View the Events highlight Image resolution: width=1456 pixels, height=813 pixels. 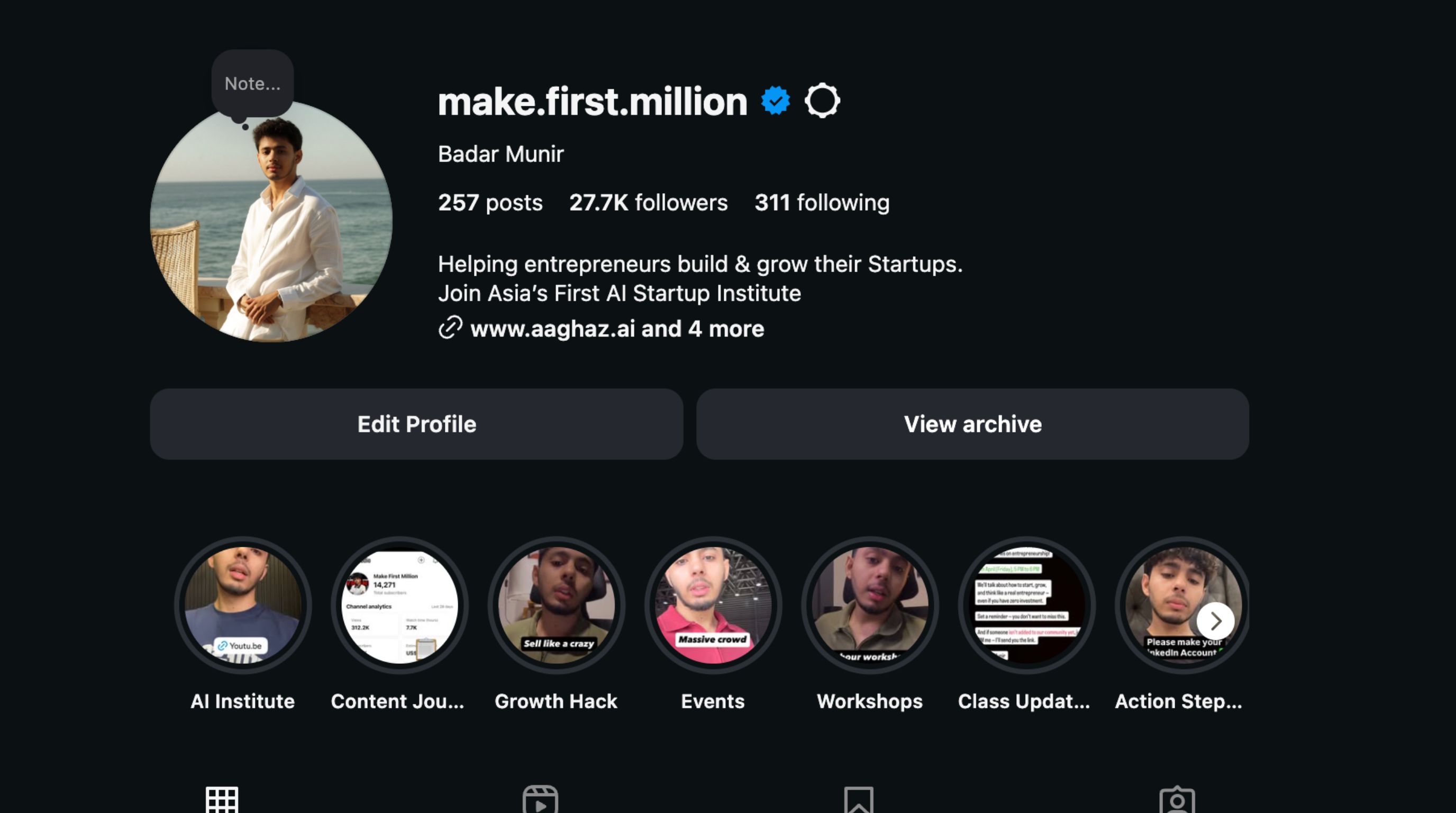(713, 605)
